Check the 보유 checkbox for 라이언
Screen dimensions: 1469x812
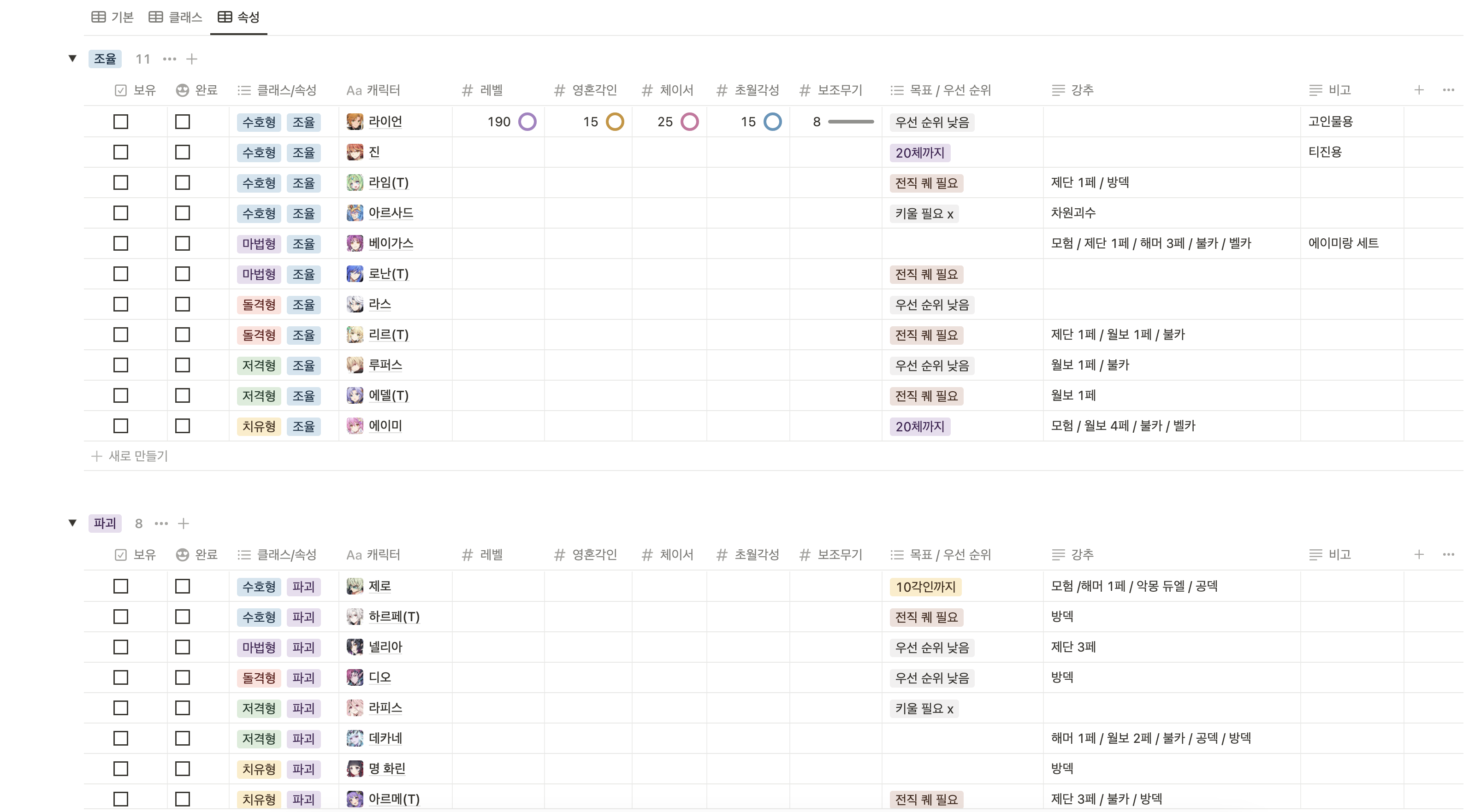pyautogui.click(x=121, y=122)
